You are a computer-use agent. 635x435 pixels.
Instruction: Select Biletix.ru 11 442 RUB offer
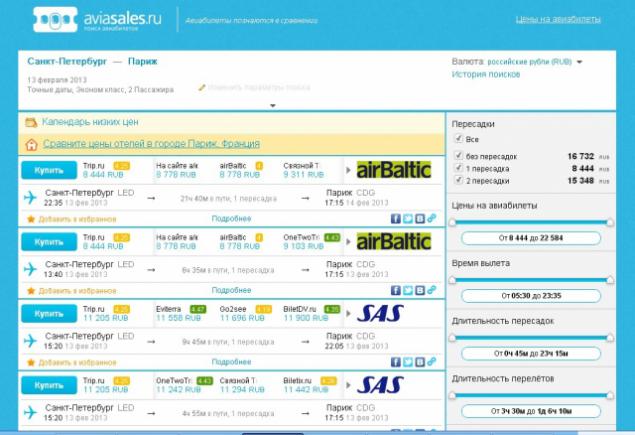click(x=310, y=385)
